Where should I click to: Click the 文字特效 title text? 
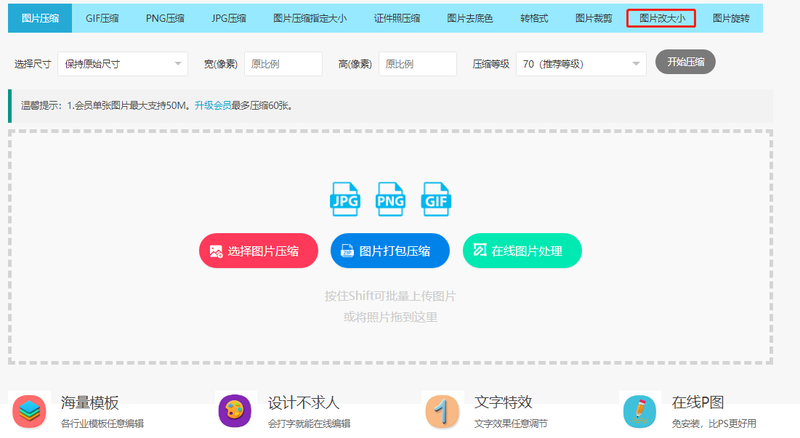click(503, 402)
